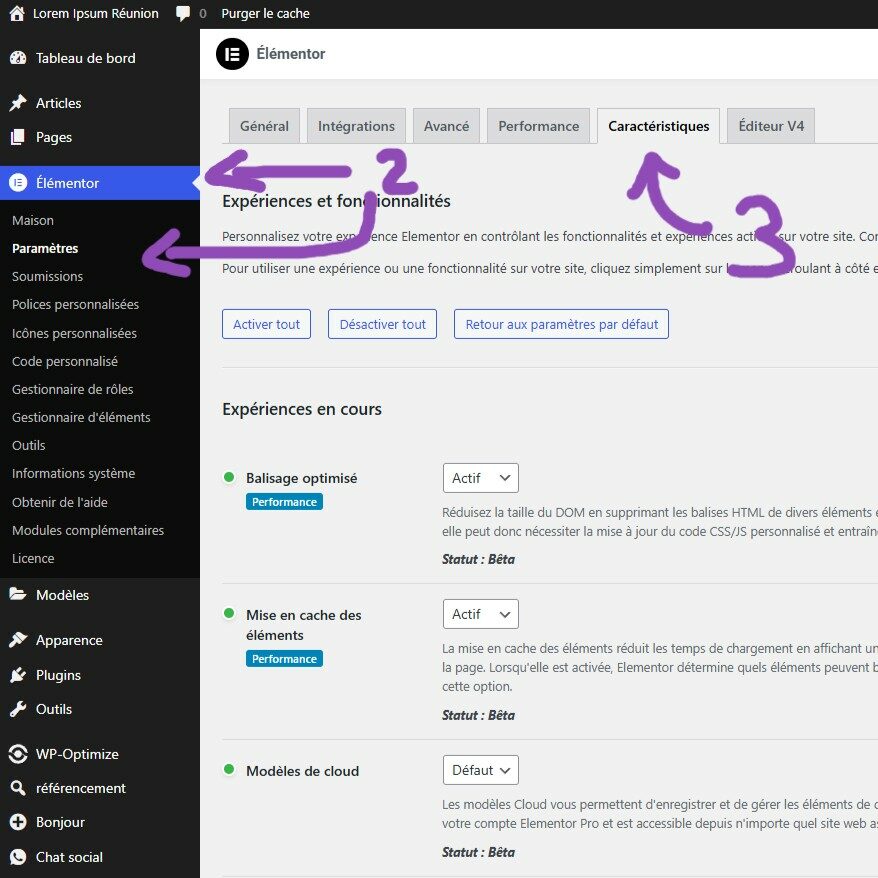This screenshot has height=878, width=878.
Task: Open Outils under the Élémentor submenu
Action: pyautogui.click(x=29, y=445)
